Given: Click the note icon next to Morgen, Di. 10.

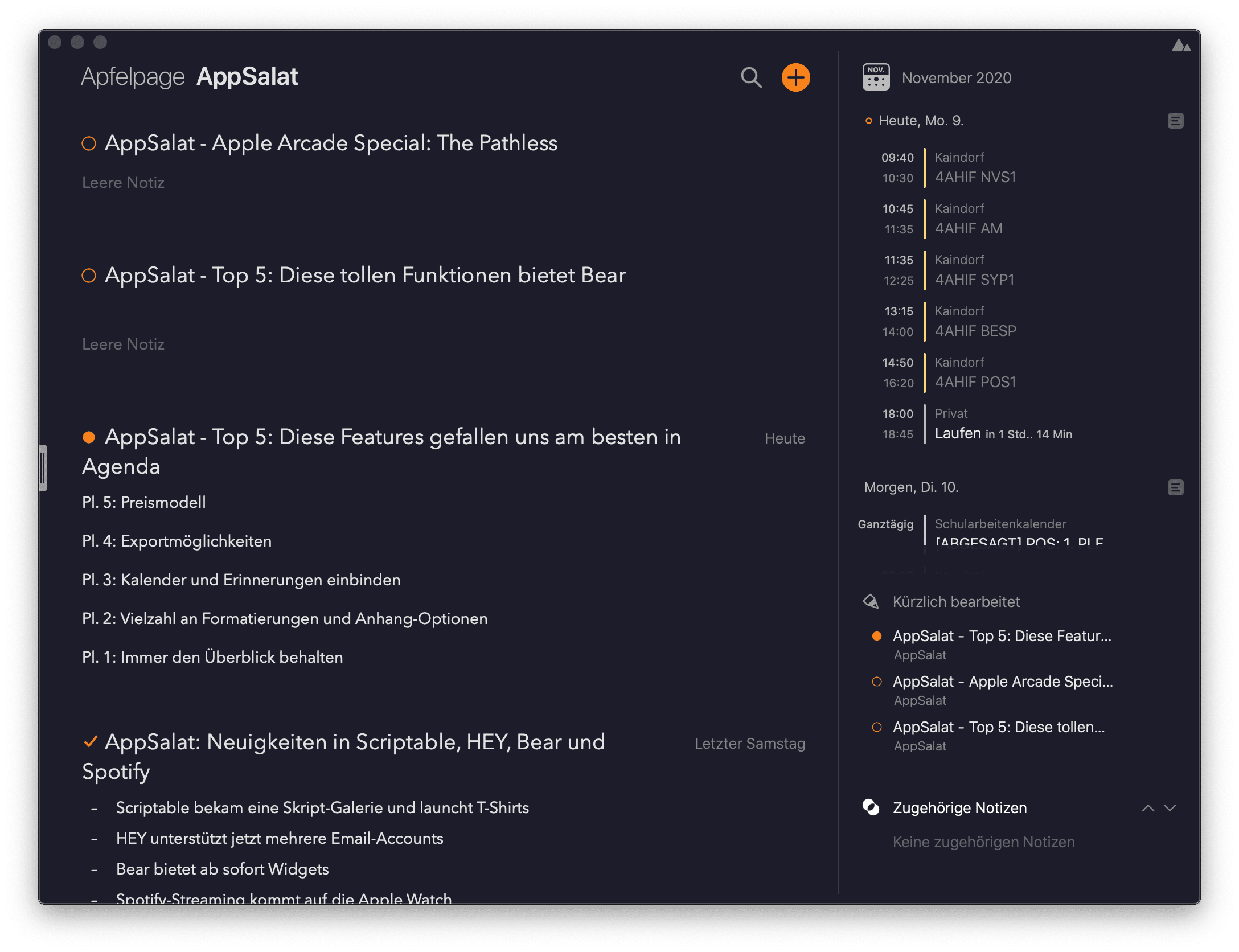Looking at the screenshot, I should (1175, 487).
